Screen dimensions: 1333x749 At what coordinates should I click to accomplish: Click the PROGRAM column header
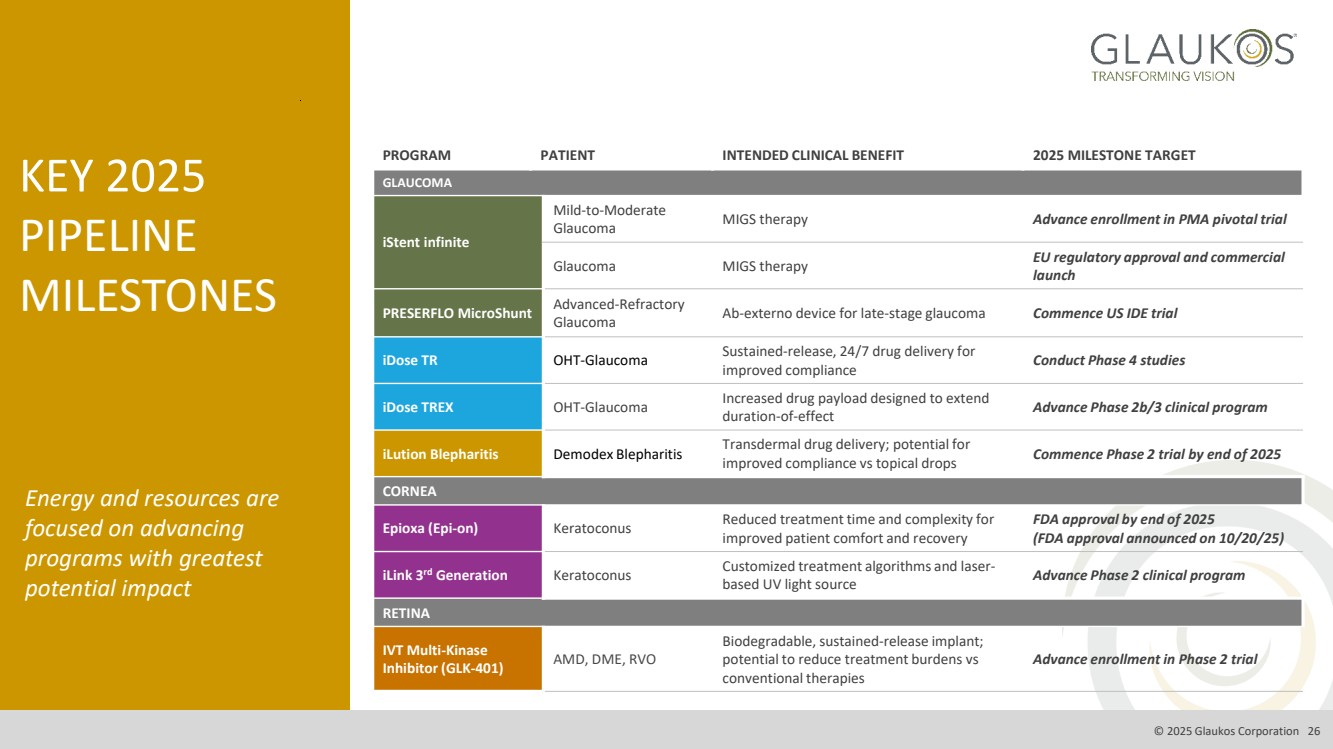pos(416,155)
